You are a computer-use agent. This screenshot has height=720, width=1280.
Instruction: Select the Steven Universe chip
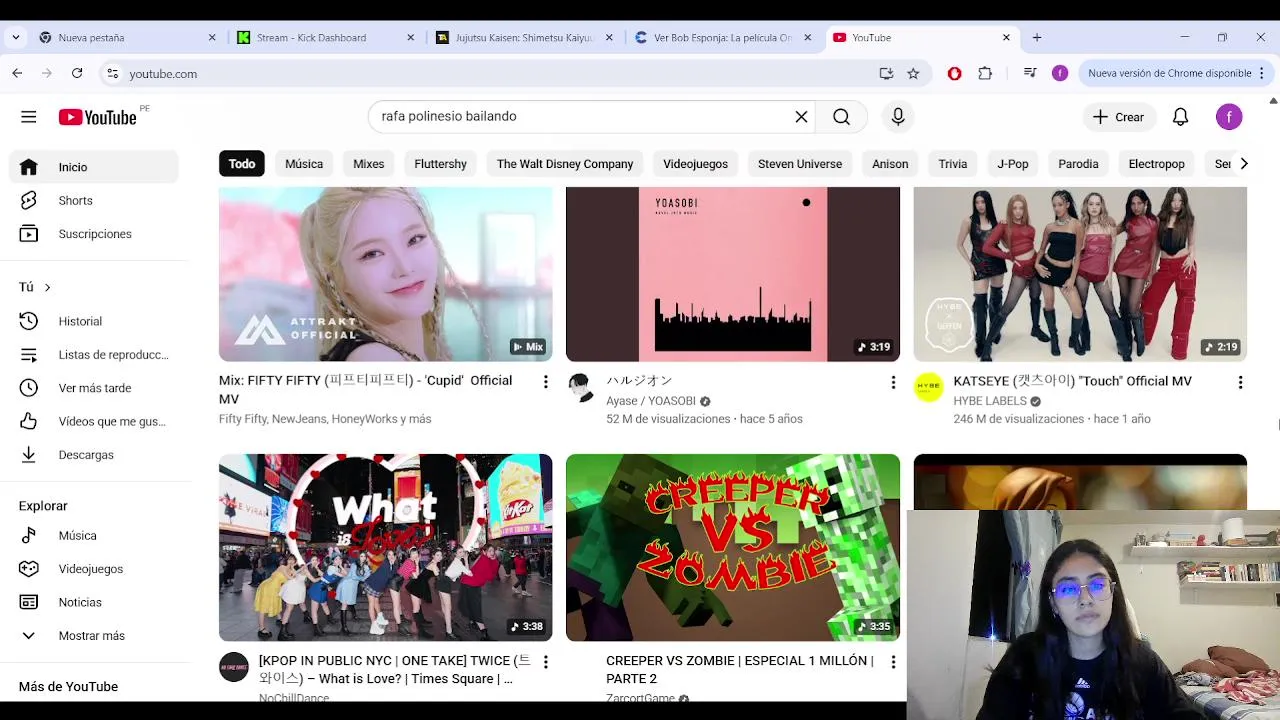[x=800, y=164]
